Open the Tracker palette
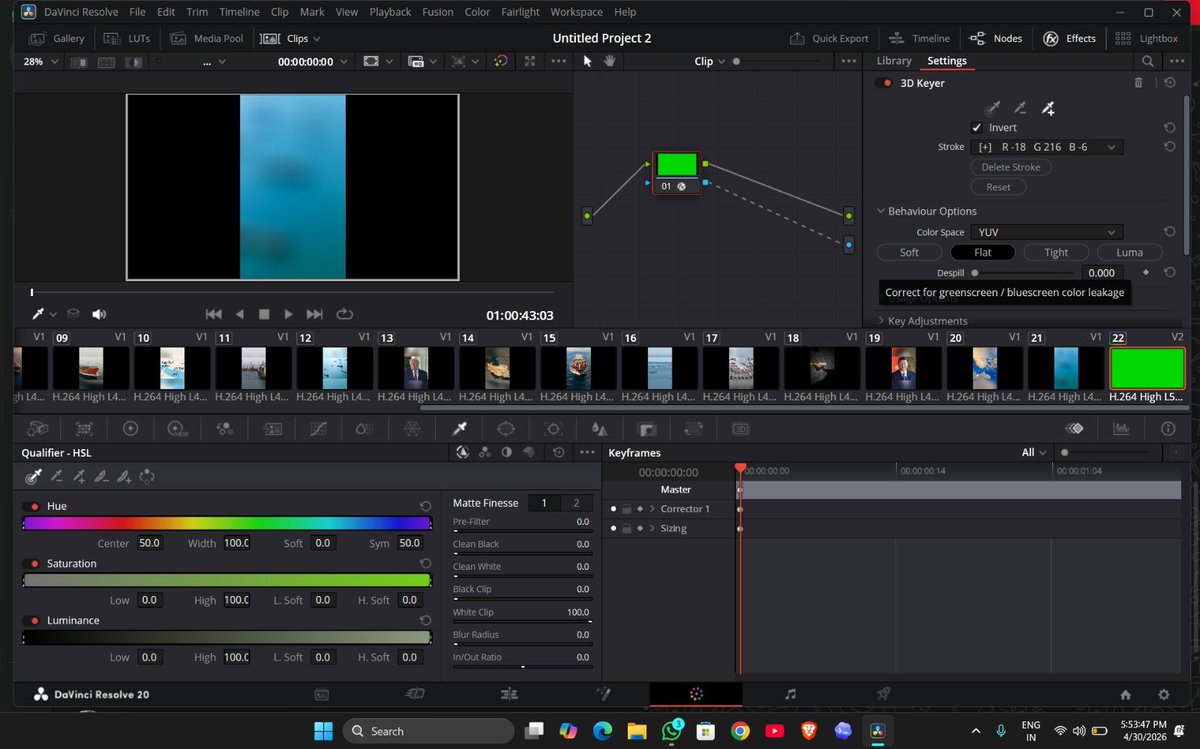Screen dimensions: 1200x749 click(553, 428)
